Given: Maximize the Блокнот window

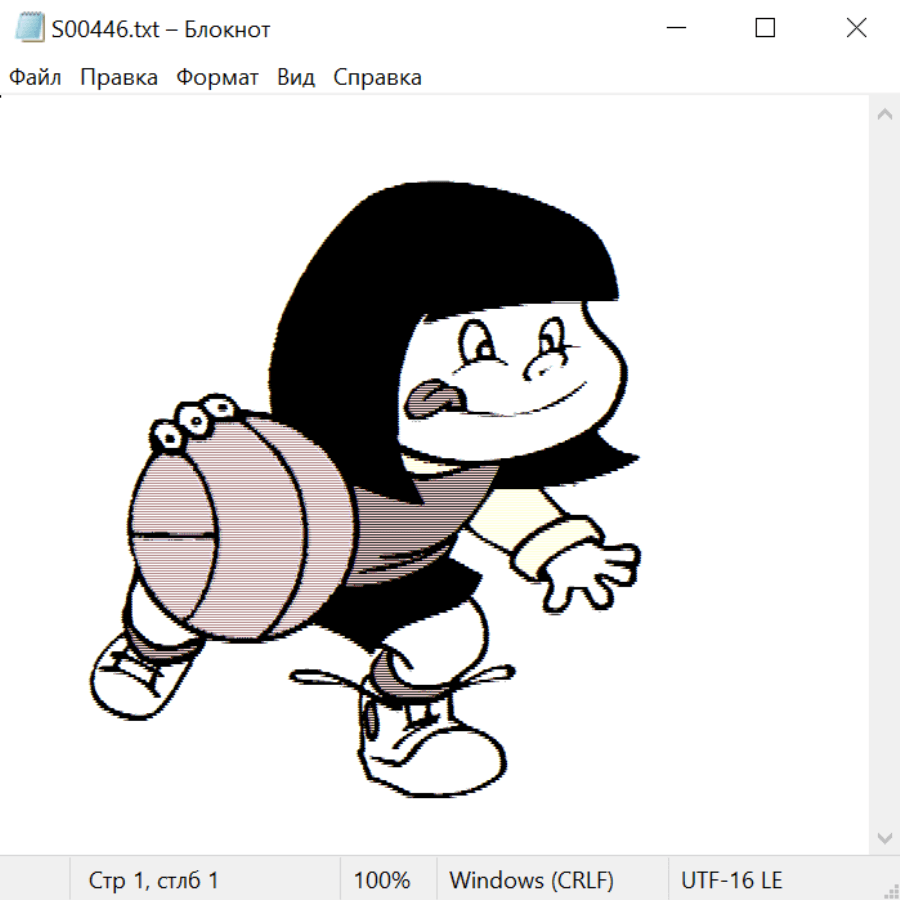Looking at the screenshot, I should (x=765, y=29).
